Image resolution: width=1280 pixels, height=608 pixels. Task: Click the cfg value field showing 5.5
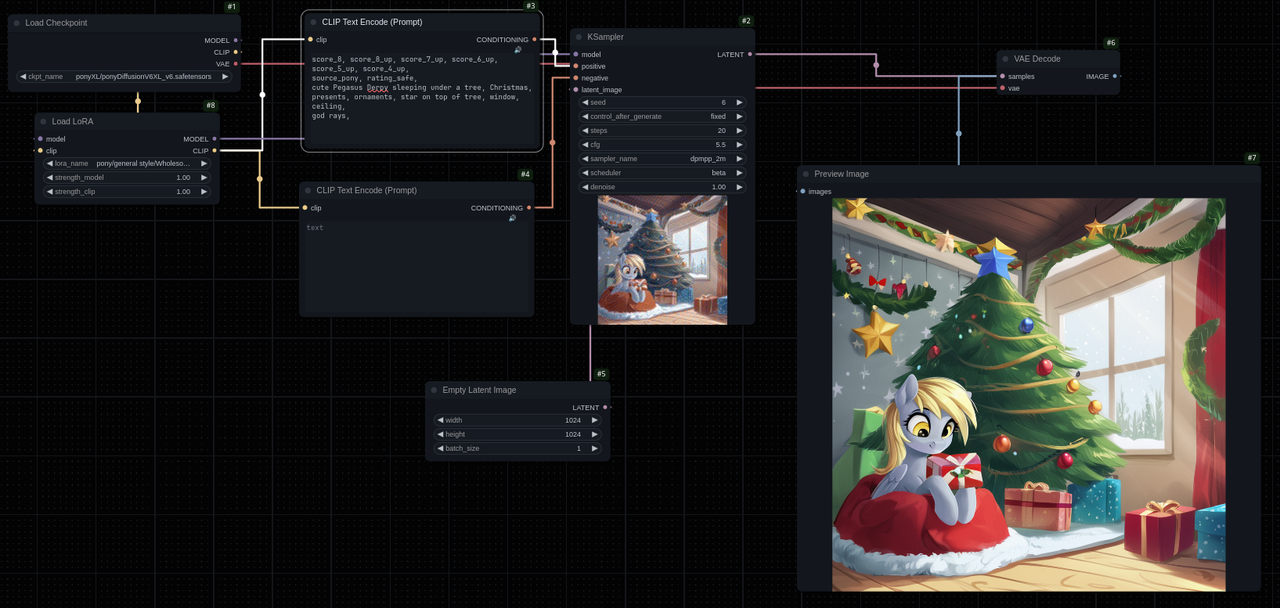[662, 144]
